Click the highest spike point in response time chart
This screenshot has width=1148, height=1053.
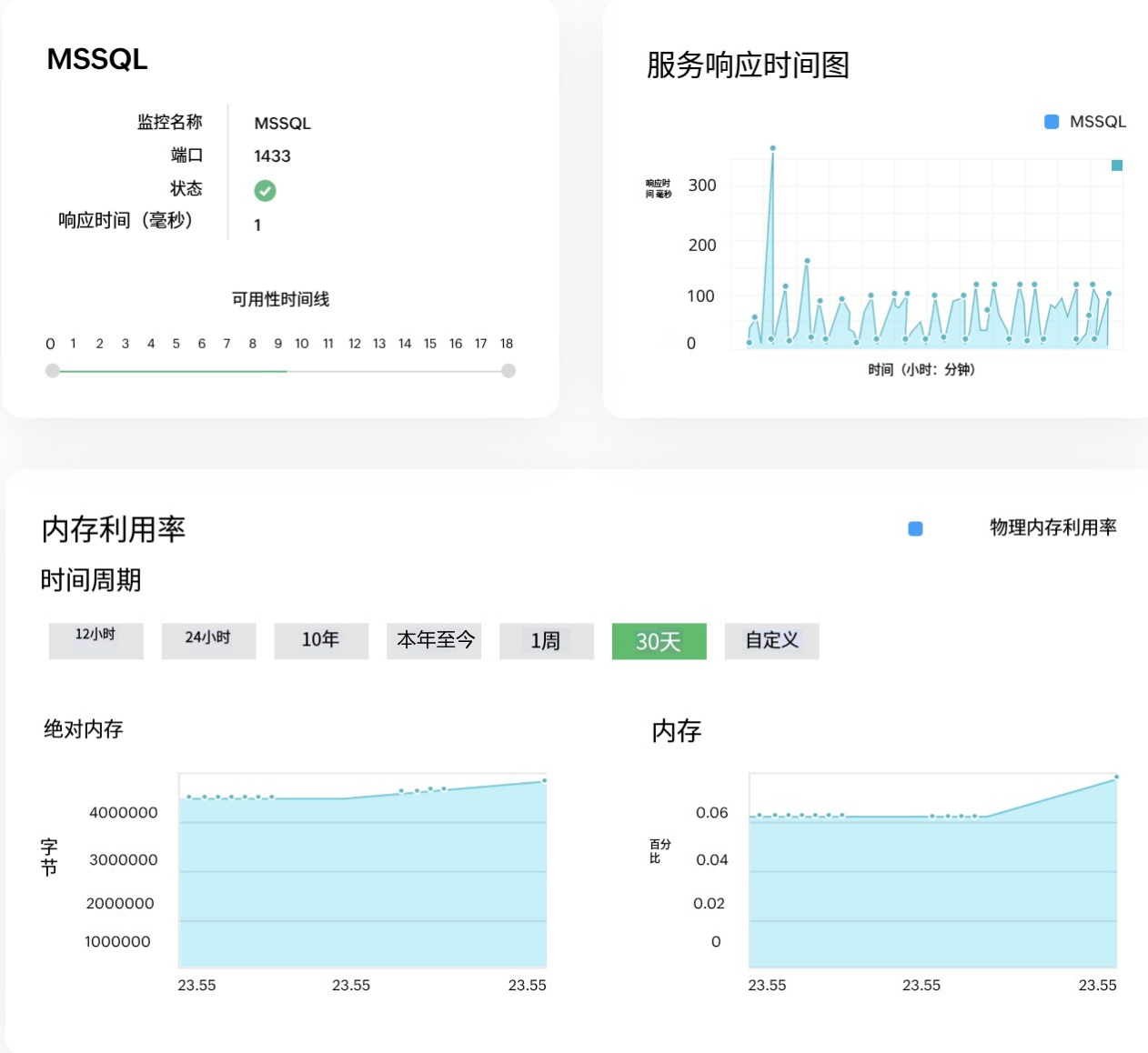click(x=774, y=148)
